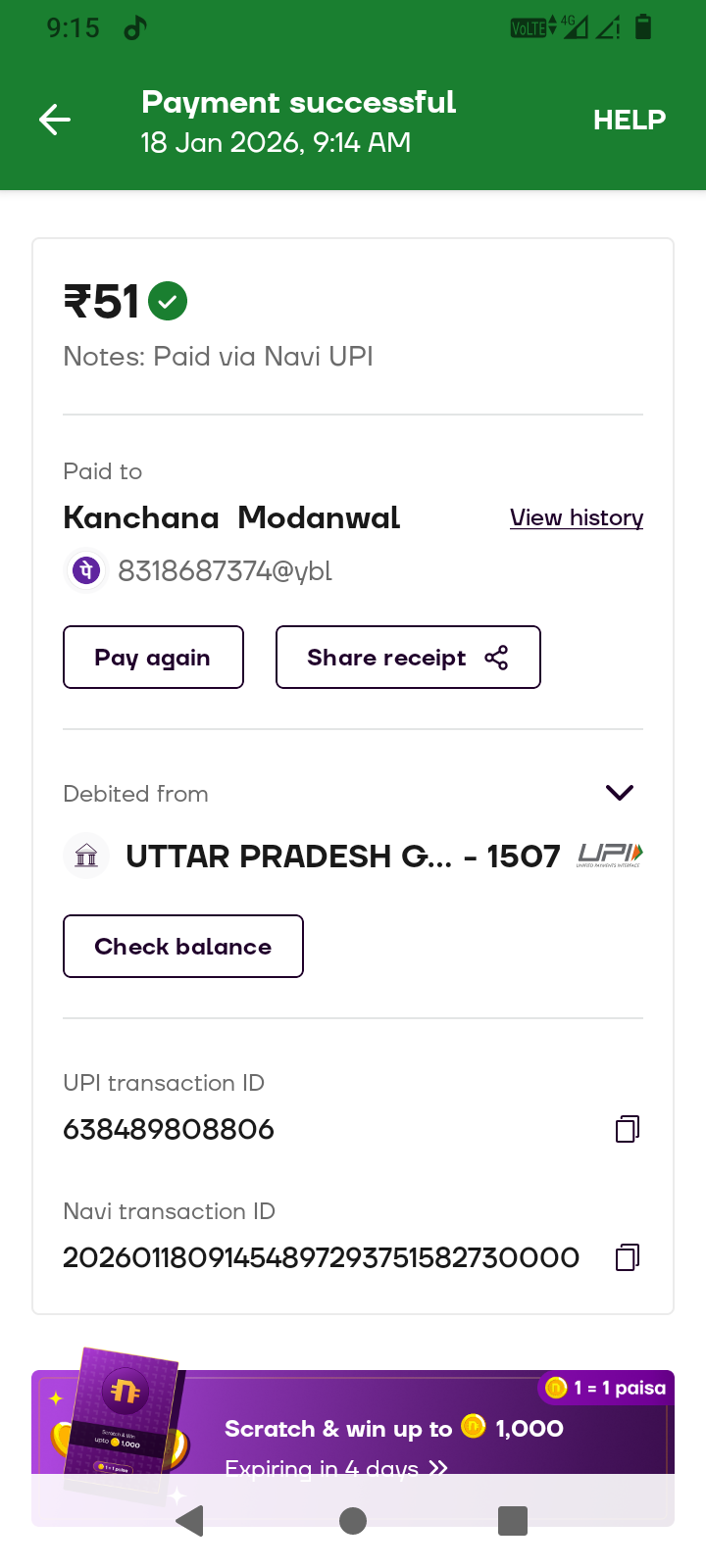
Task: Tap the Share receipt button
Action: tap(408, 658)
